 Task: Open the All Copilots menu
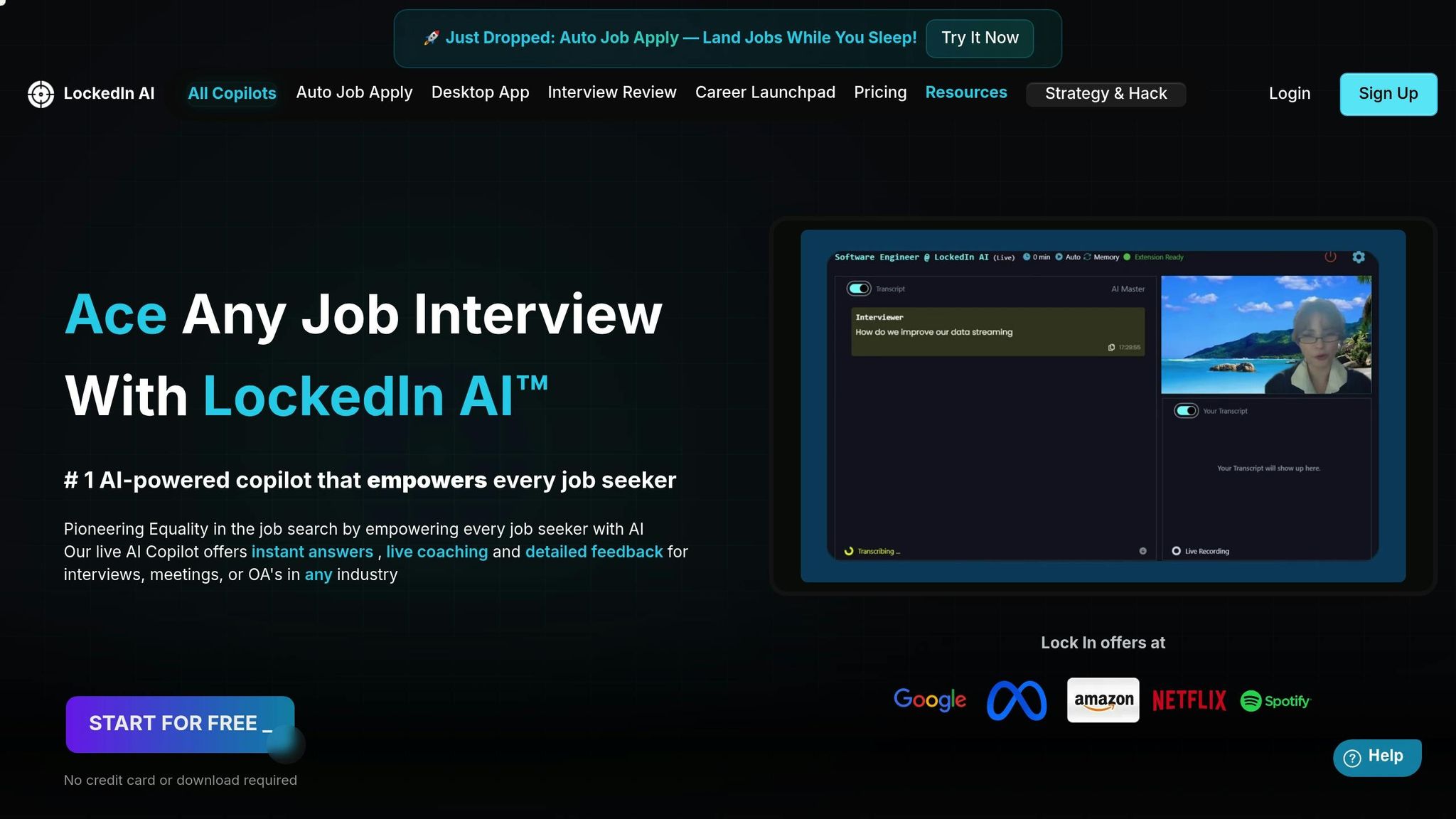(x=232, y=93)
